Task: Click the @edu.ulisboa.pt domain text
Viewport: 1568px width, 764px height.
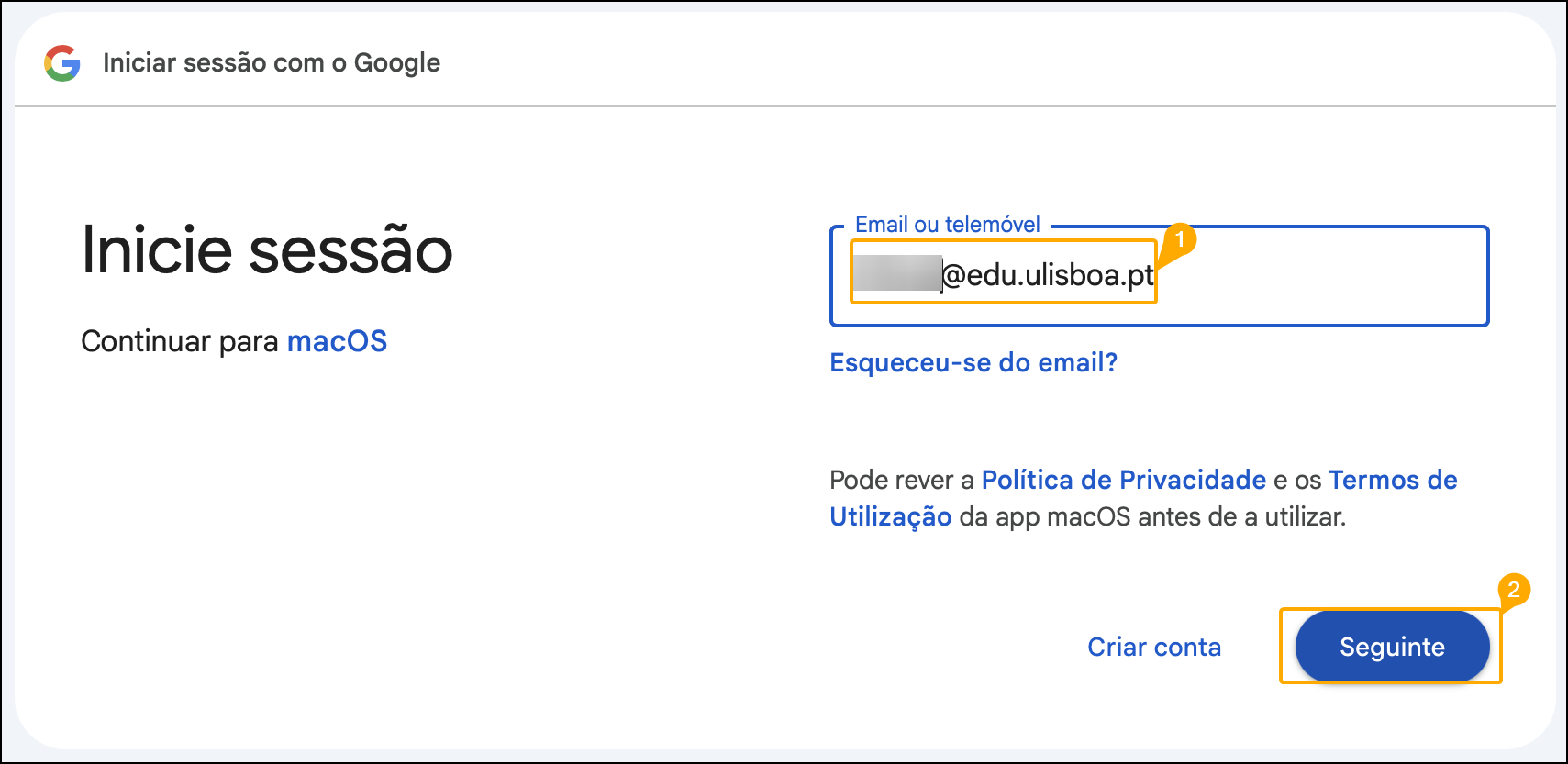Action: point(1048,274)
